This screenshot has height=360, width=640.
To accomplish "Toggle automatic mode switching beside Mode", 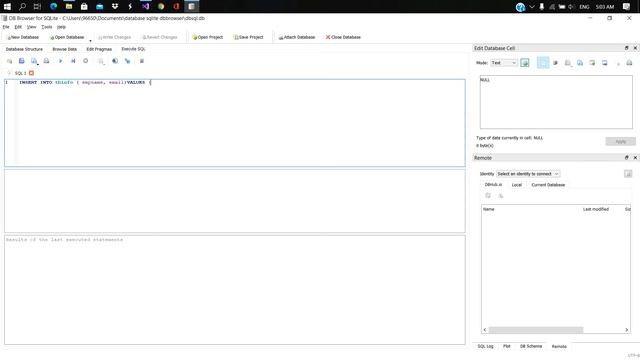I will (525, 63).
